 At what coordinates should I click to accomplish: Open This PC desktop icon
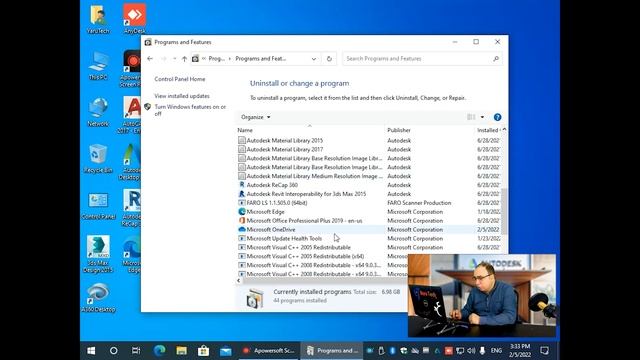98,65
